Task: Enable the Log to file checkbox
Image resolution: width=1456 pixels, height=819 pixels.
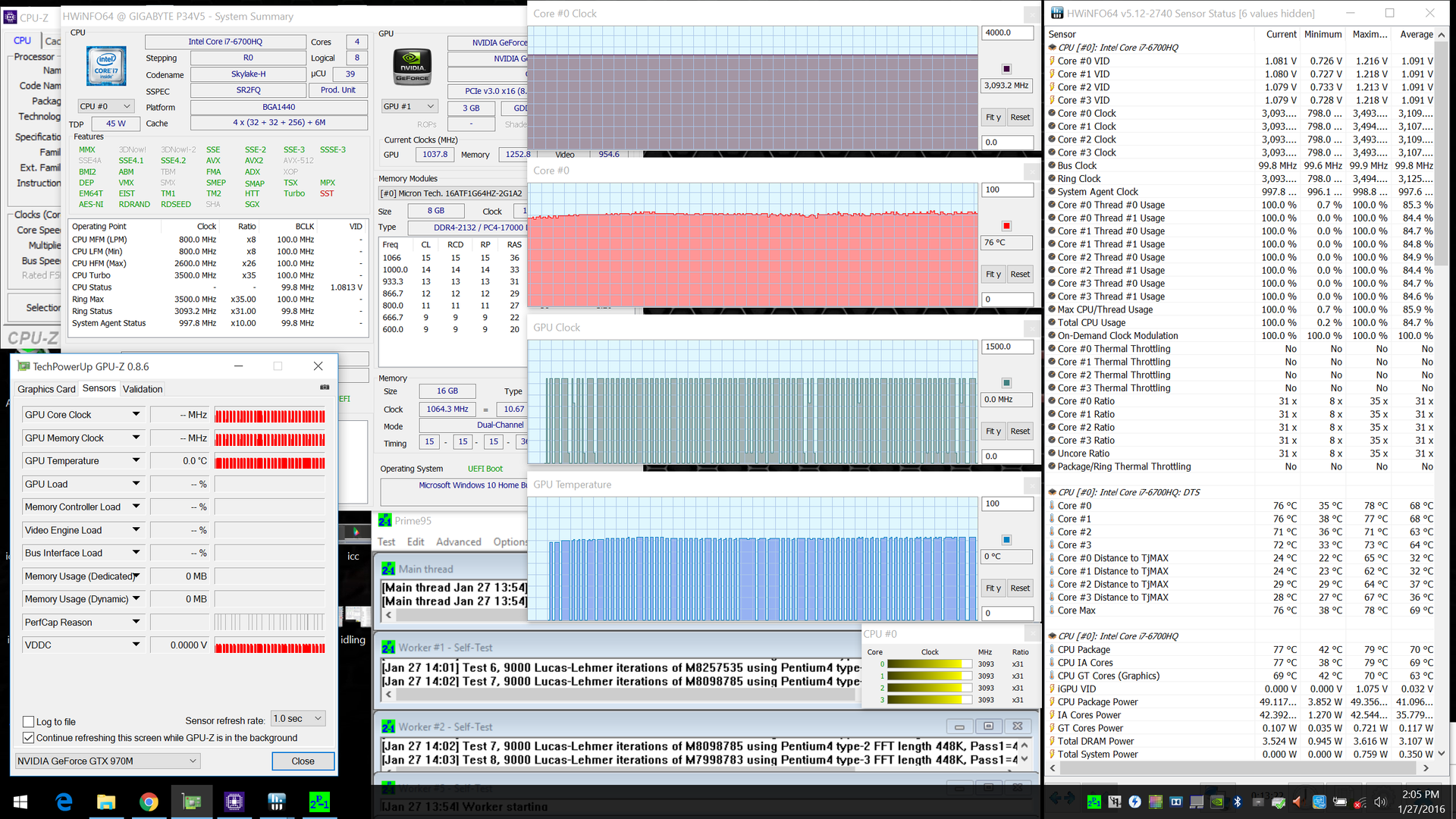Action: point(29,722)
